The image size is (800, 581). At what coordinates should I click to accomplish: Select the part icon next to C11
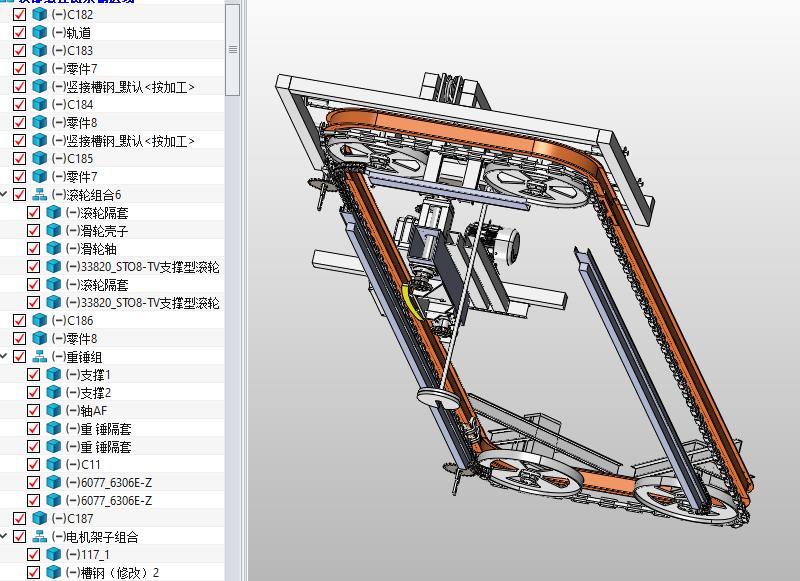pos(54,464)
